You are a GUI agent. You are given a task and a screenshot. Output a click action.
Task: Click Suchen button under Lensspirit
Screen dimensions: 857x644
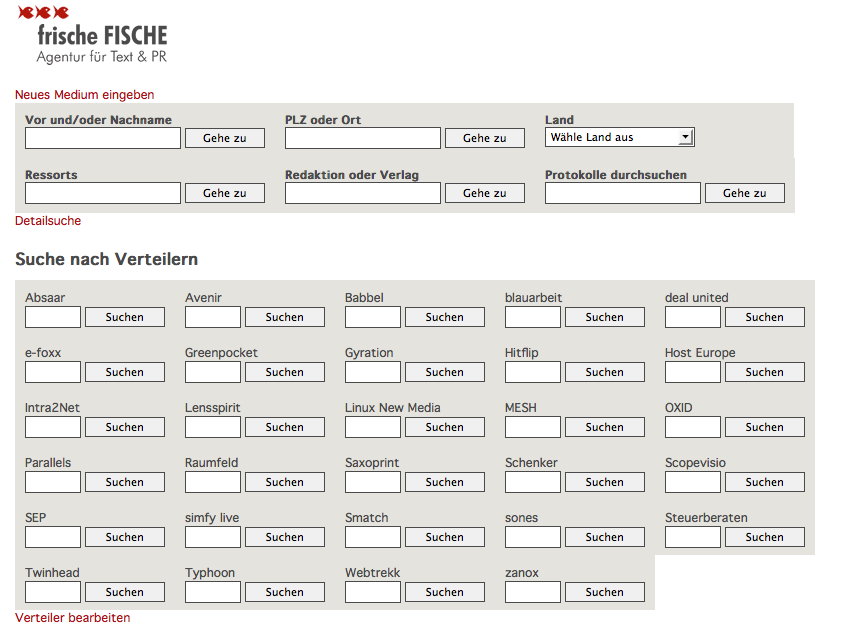click(285, 427)
